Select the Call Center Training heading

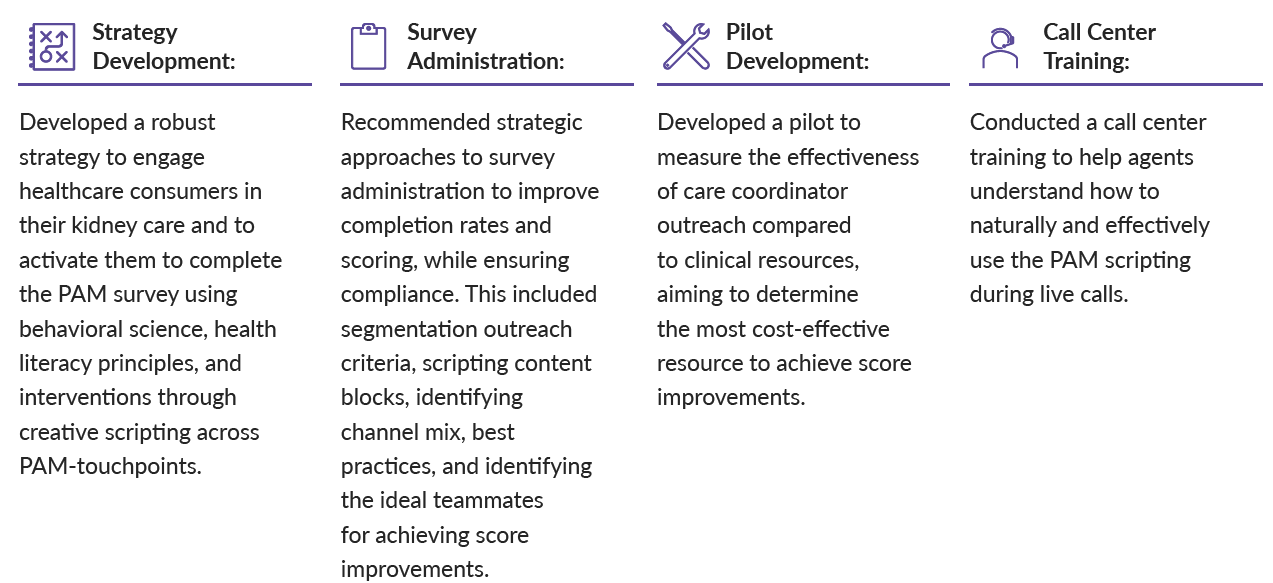tap(1099, 46)
